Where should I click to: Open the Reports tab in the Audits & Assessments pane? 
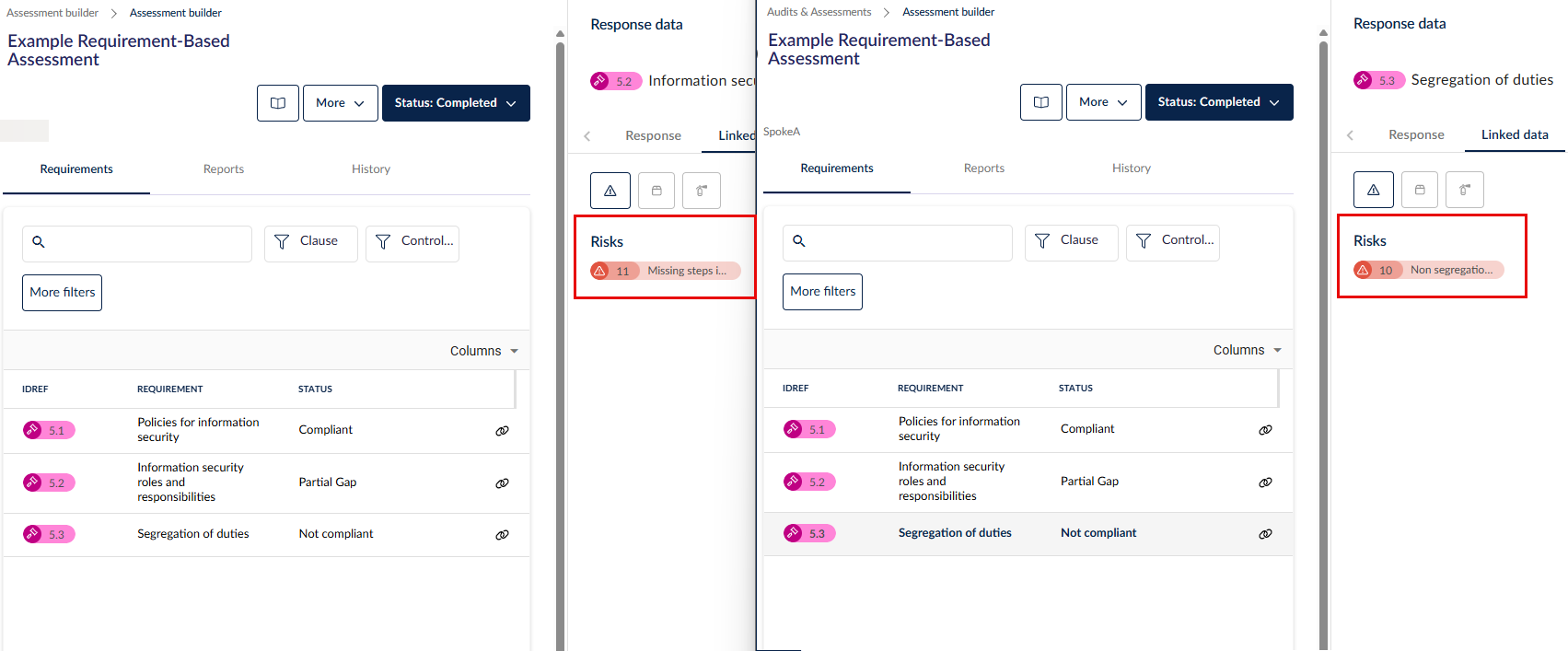point(983,169)
